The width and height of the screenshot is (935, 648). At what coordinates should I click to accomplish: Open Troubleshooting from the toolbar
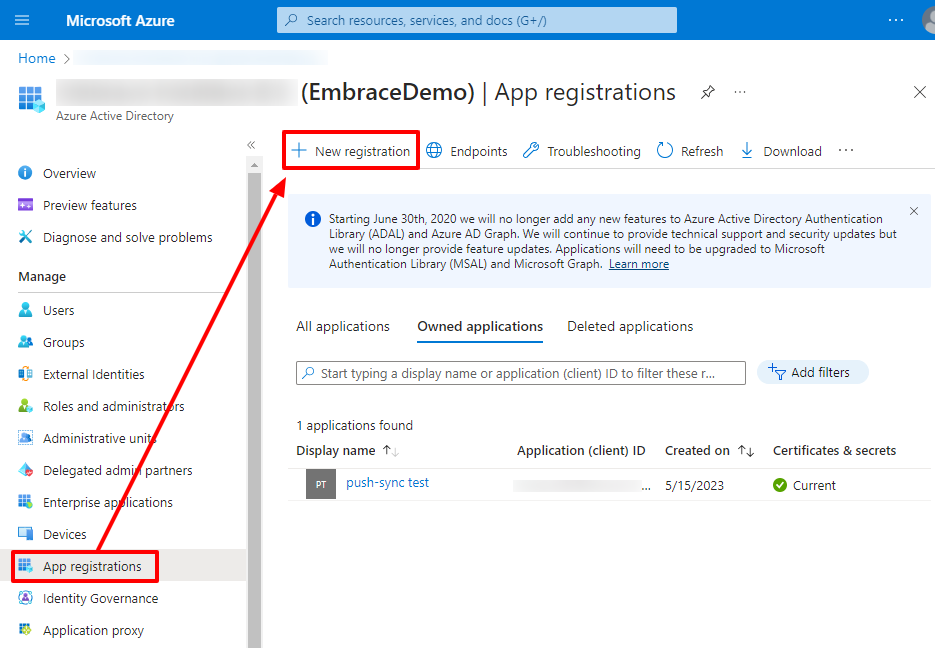click(x=581, y=151)
